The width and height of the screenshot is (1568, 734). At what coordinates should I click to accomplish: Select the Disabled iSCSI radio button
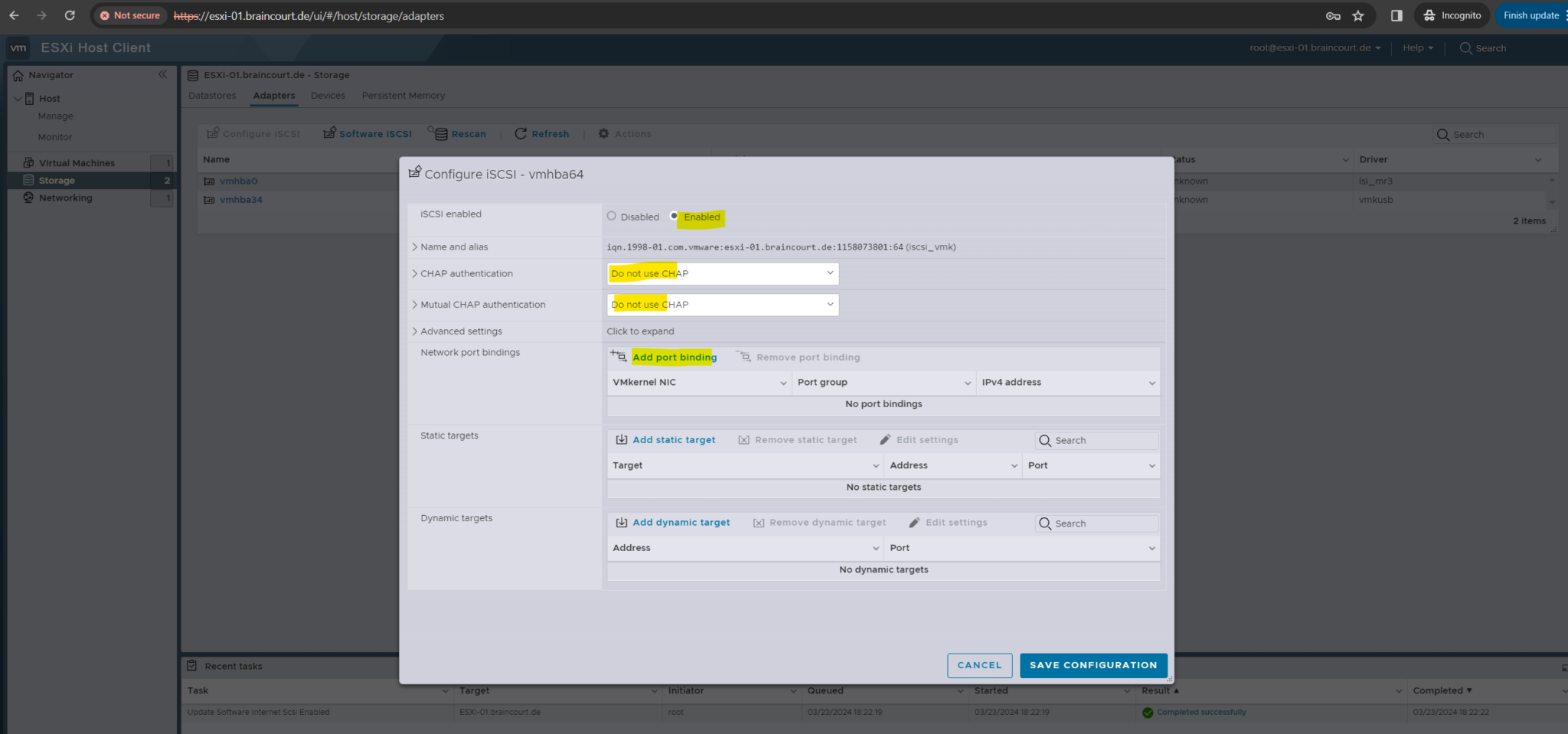pos(612,216)
